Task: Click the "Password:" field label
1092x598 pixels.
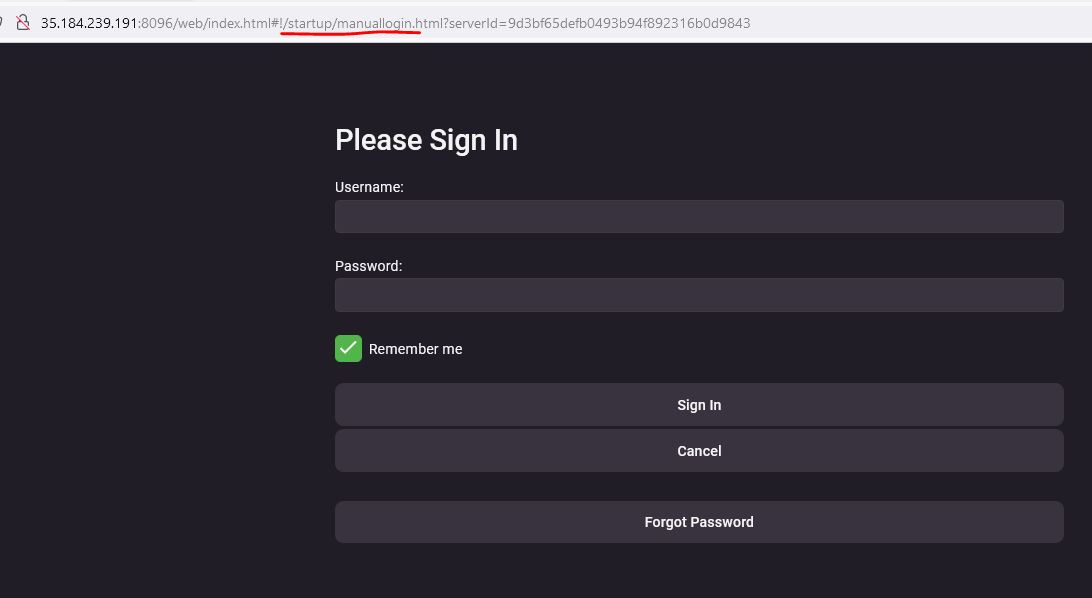Action: [368, 266]
